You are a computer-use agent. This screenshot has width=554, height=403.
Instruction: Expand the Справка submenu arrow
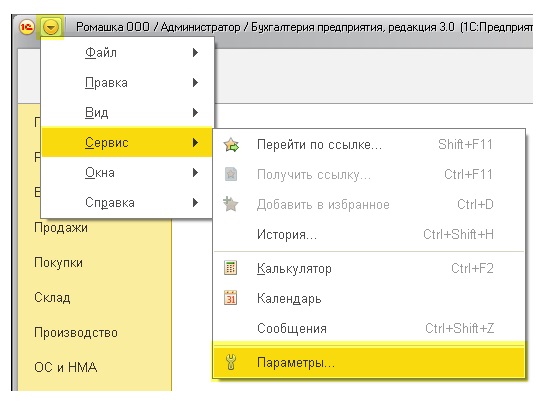point(195,203)
